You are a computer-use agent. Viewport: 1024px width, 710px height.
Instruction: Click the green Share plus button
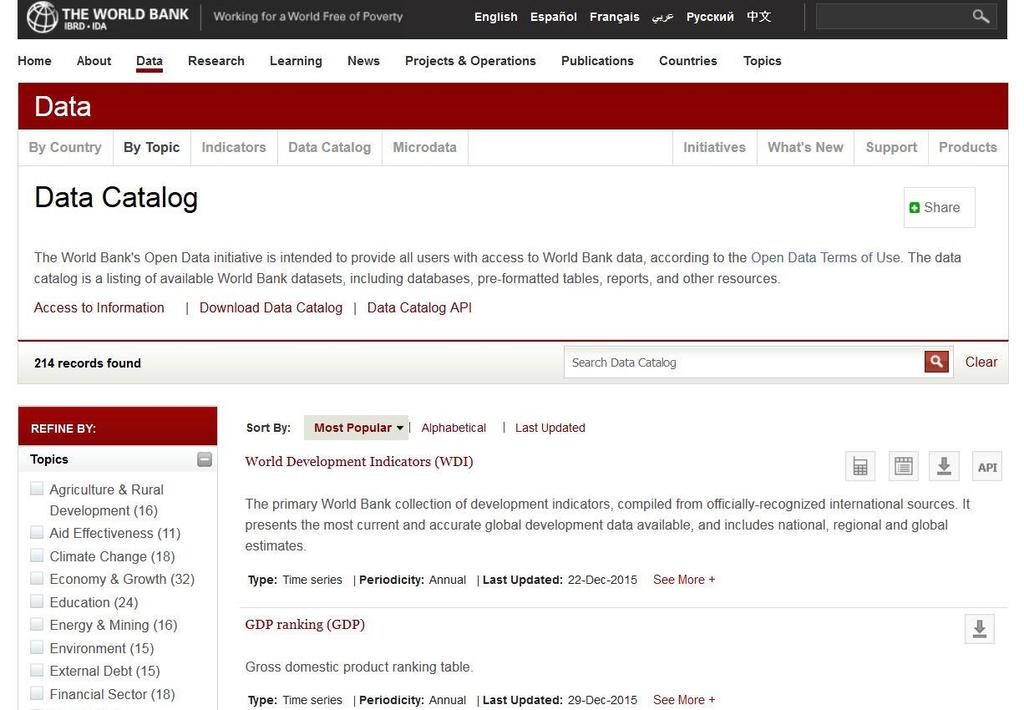point(915,208)
